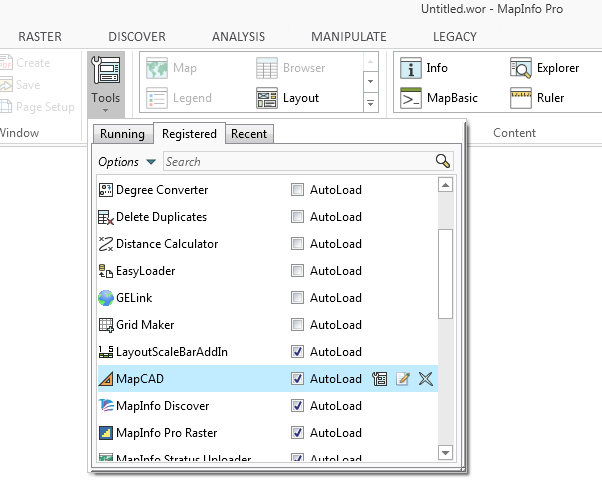The height and width of the screenshot is (493, 602).
Task: Select the Grid Maker row text
Action: click(x=145, y=325)
